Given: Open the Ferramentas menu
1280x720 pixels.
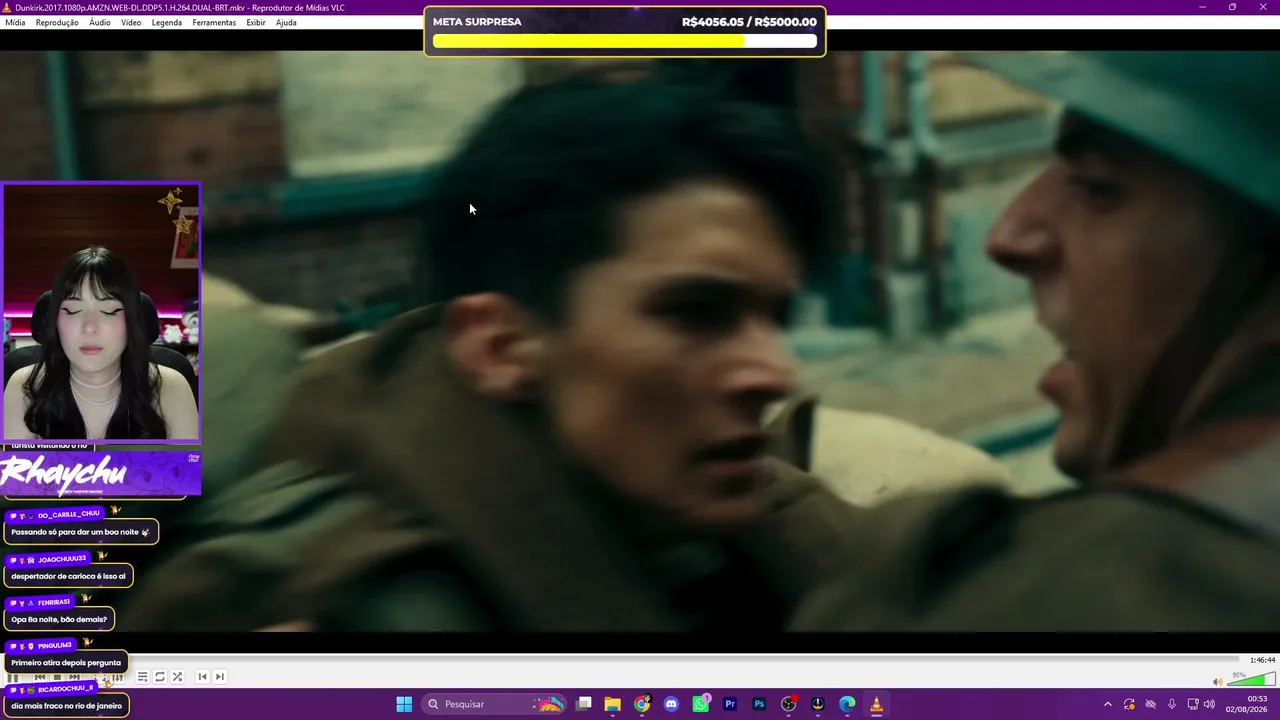Looking at the screenshot, I should click(214, 22).
